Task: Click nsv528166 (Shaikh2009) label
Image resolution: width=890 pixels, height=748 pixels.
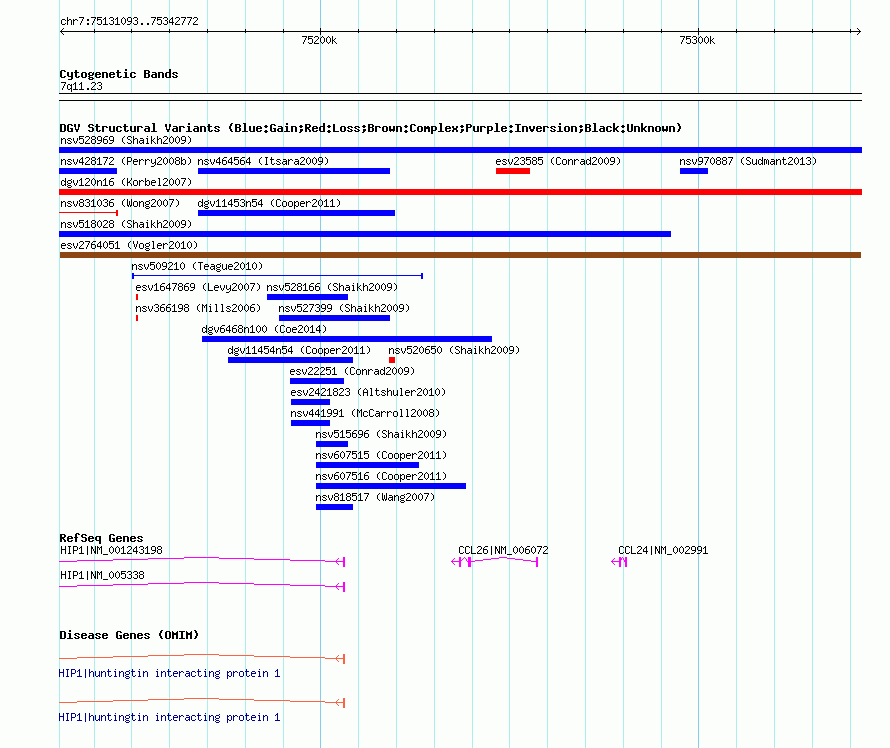Action: [x=332, y=287]
